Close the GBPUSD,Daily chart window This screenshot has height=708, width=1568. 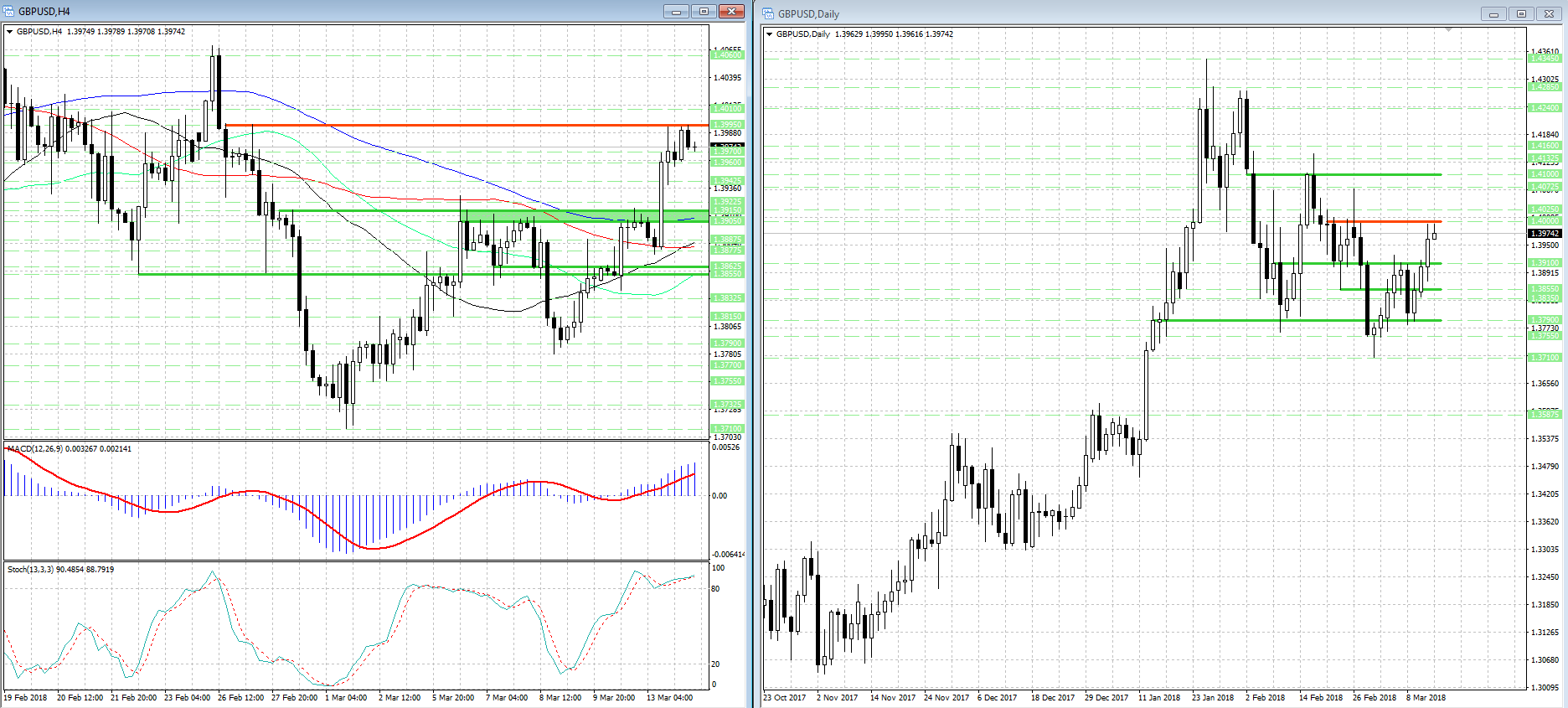coord(1549,13)
